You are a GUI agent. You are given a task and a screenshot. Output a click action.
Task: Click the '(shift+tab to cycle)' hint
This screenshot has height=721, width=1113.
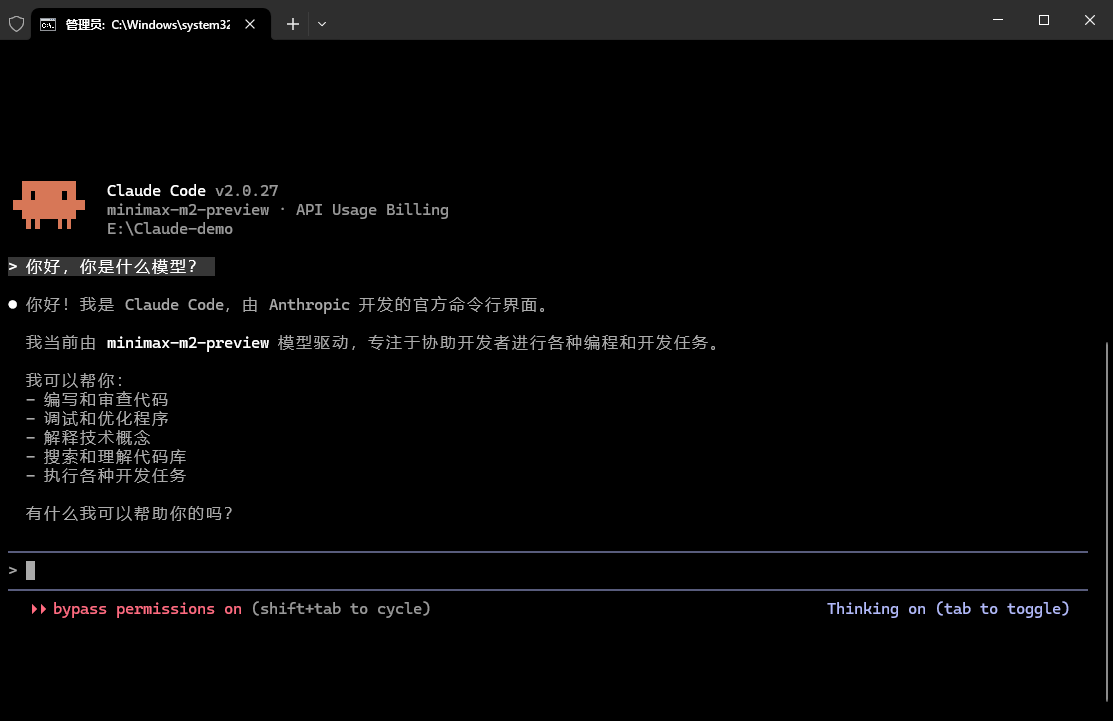(x=341, y=609)
